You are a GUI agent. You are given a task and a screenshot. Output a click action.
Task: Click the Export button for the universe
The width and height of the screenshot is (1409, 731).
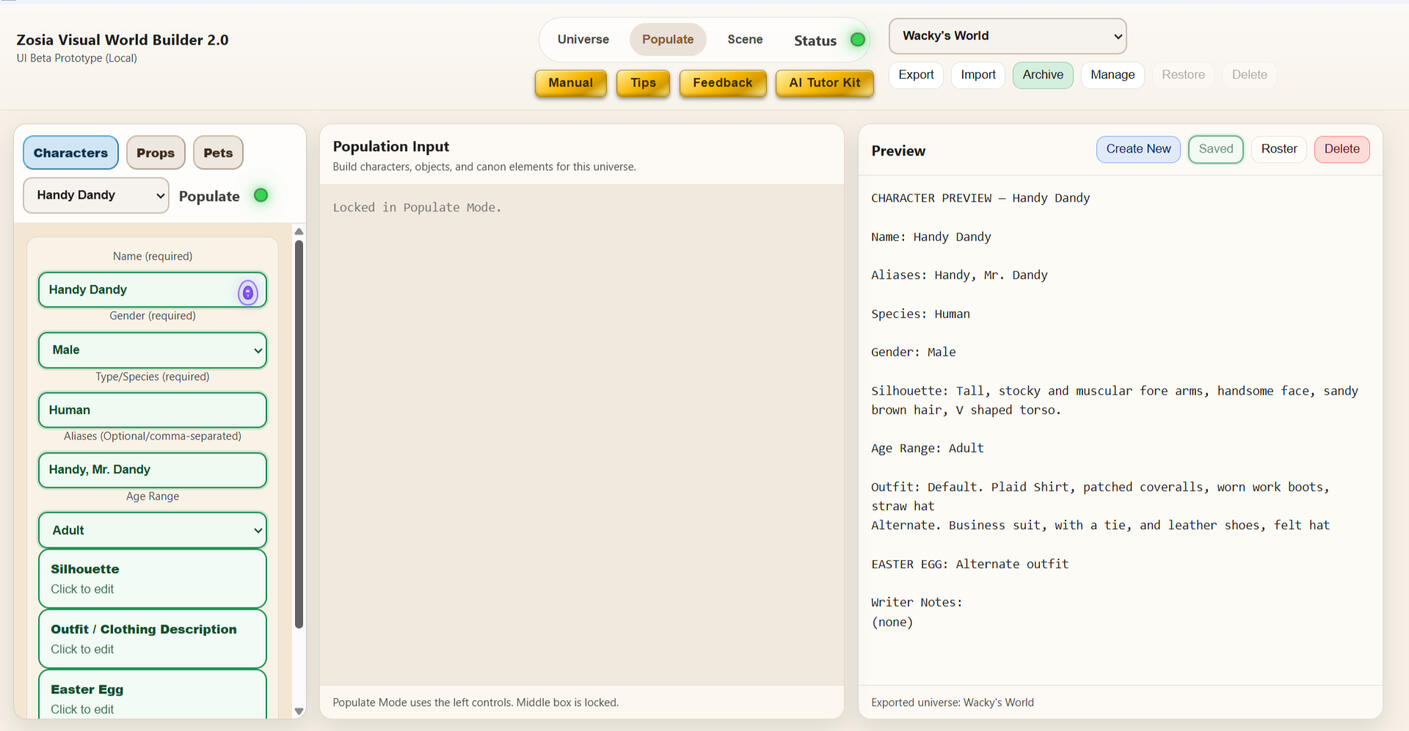point(915,74)
